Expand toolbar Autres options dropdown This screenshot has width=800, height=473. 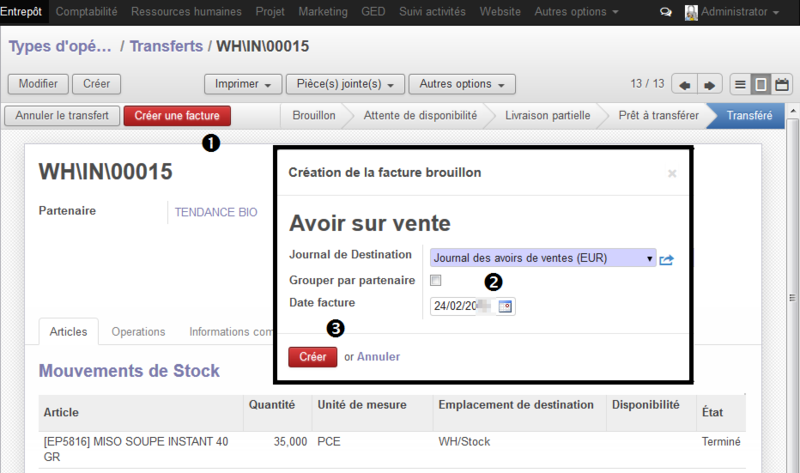462,84
